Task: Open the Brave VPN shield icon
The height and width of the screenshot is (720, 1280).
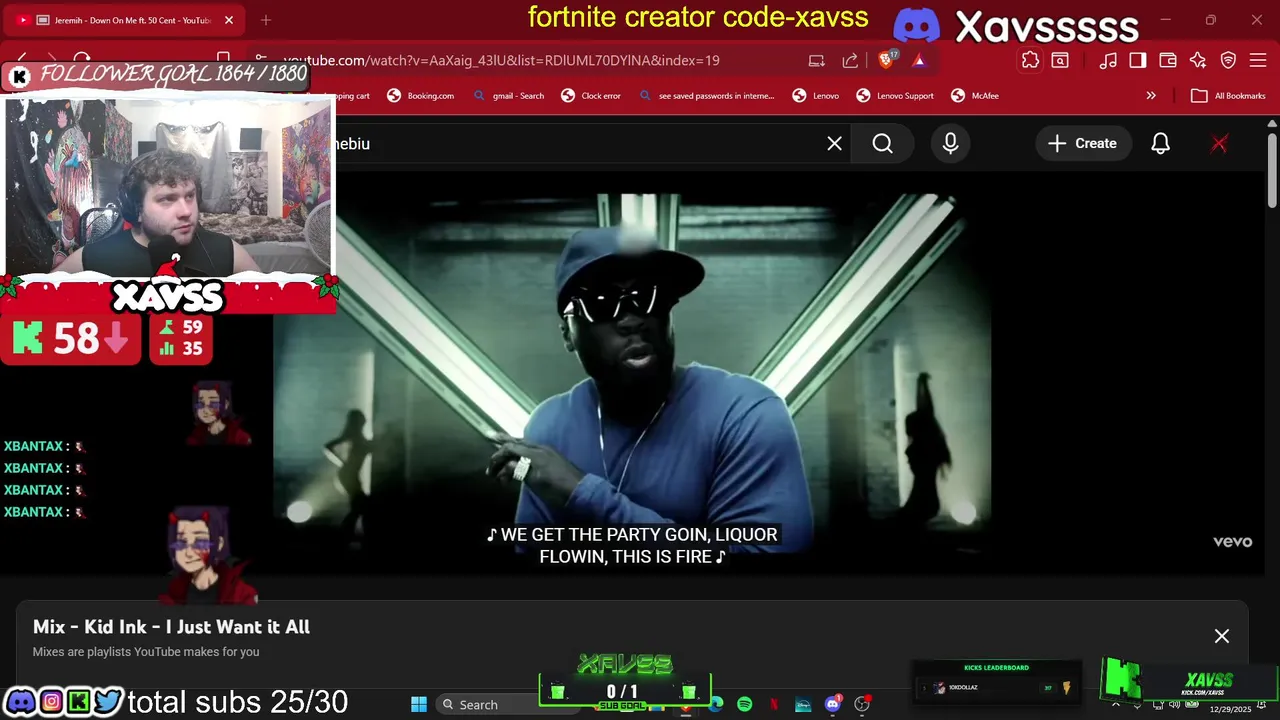Action: (x=1229, y=60)
